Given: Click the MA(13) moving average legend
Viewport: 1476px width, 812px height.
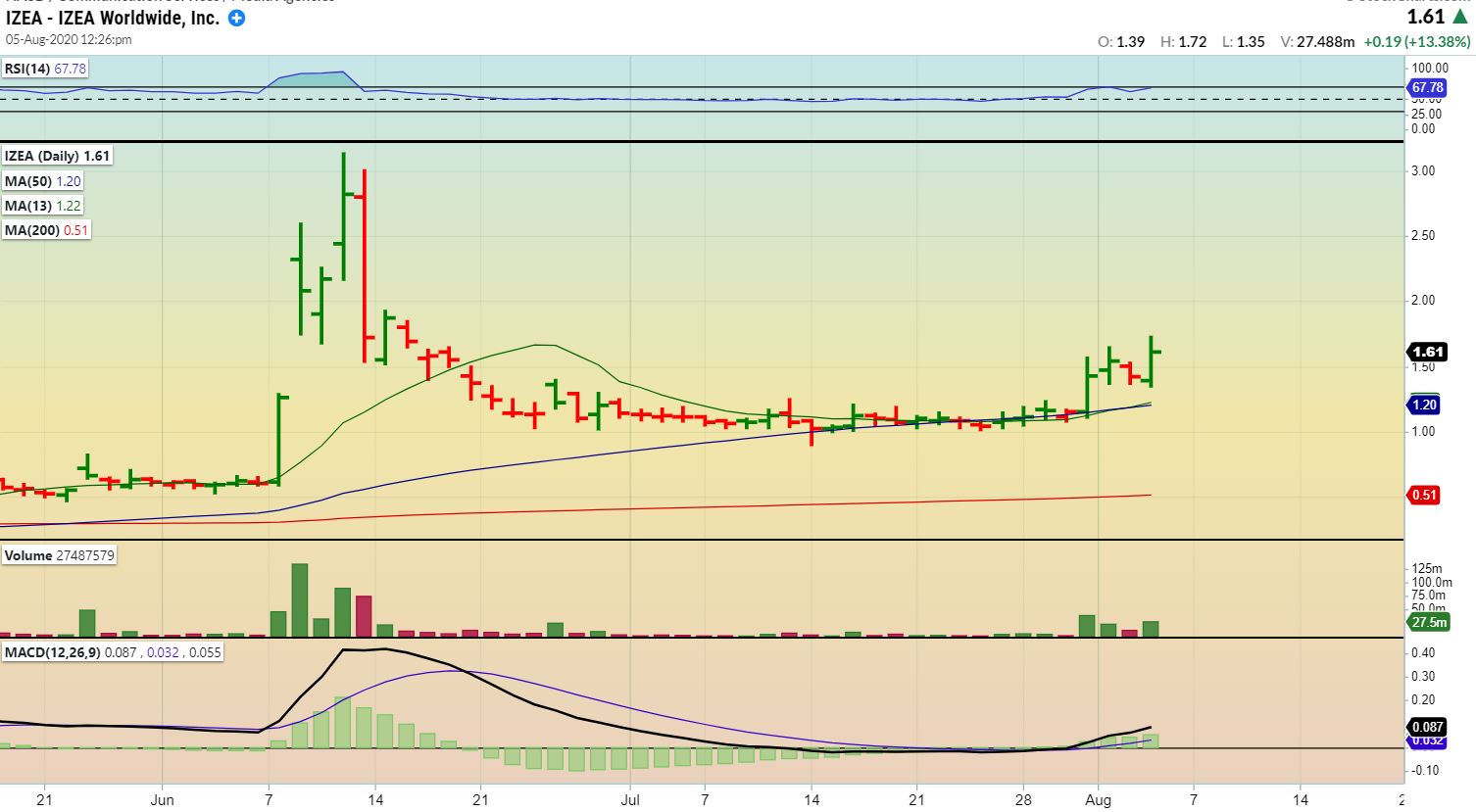Looking at the screenshot, I should pyautogui.click(x=42, y=206).
